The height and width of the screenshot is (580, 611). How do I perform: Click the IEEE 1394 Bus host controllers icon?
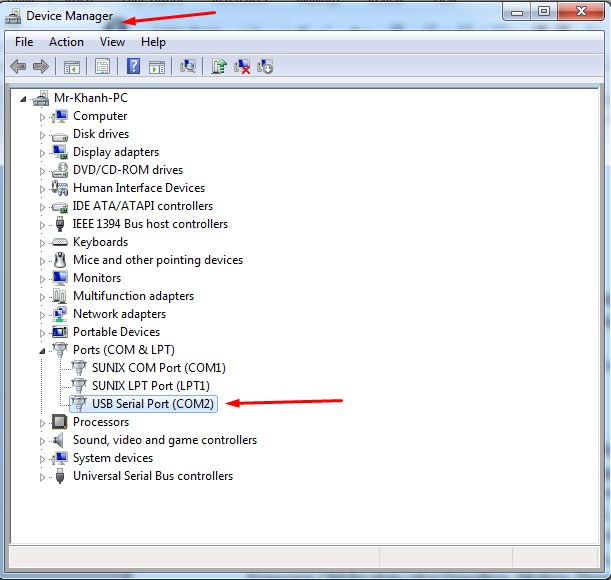coord(60,224)
